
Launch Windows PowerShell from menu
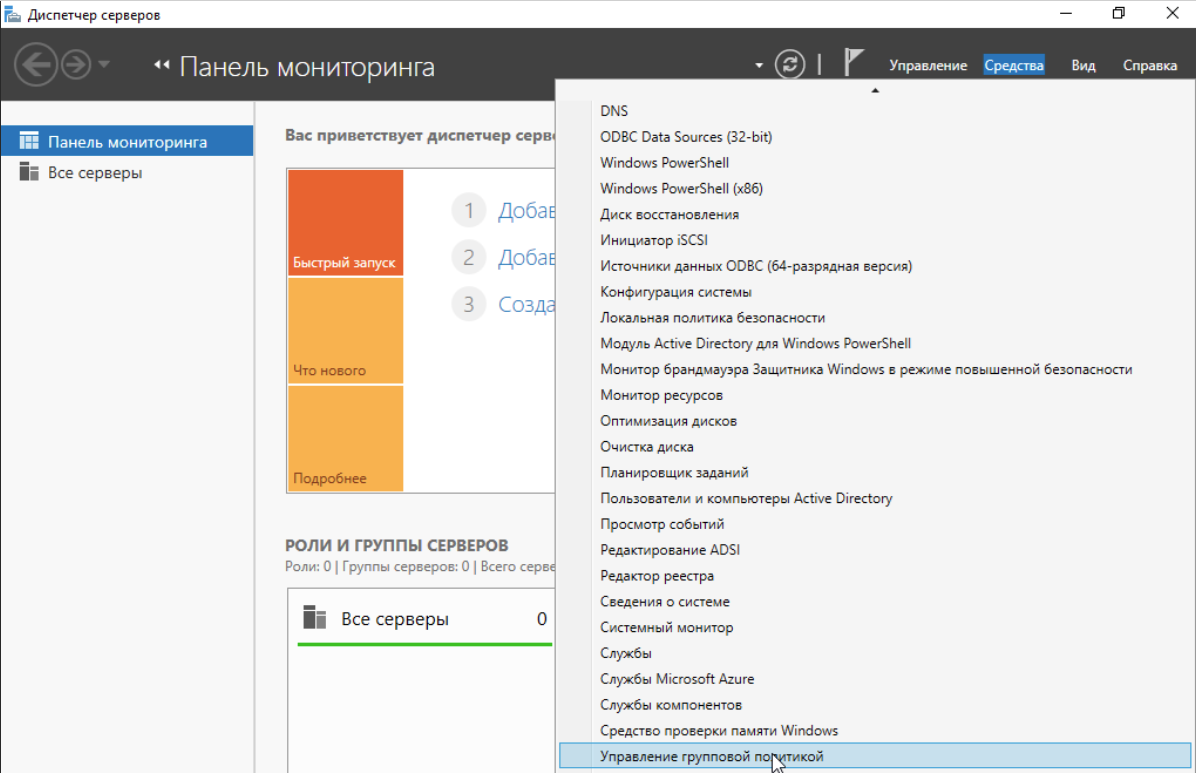click(875, 163)
